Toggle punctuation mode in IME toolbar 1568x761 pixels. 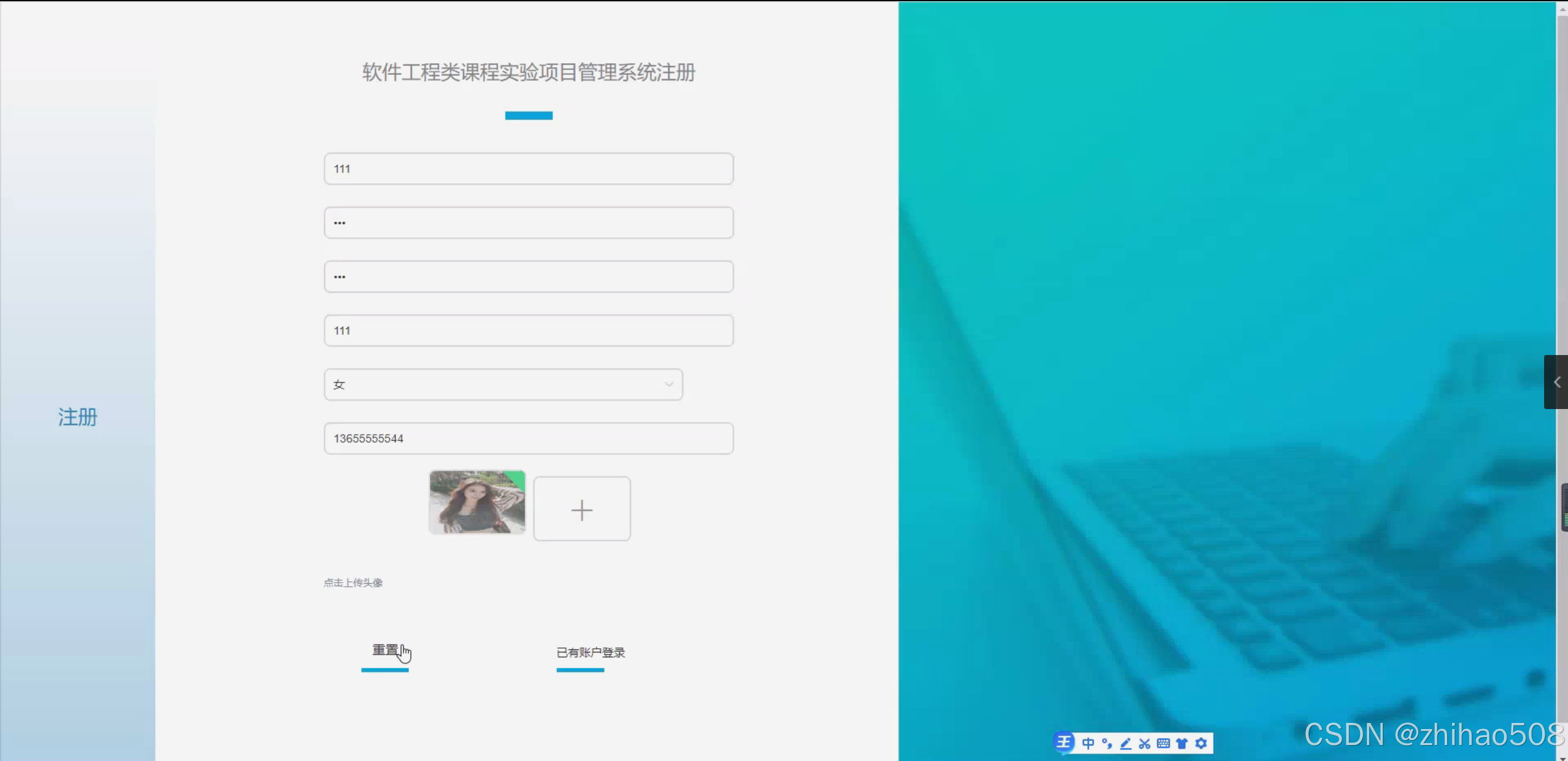click(x=1107, y=743)
